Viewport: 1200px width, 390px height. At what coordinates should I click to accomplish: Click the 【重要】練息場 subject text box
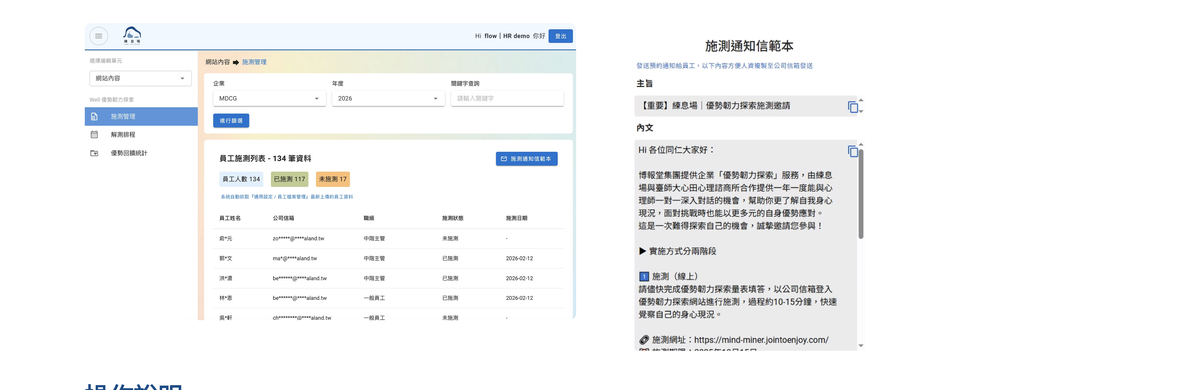tap(745, 106)
